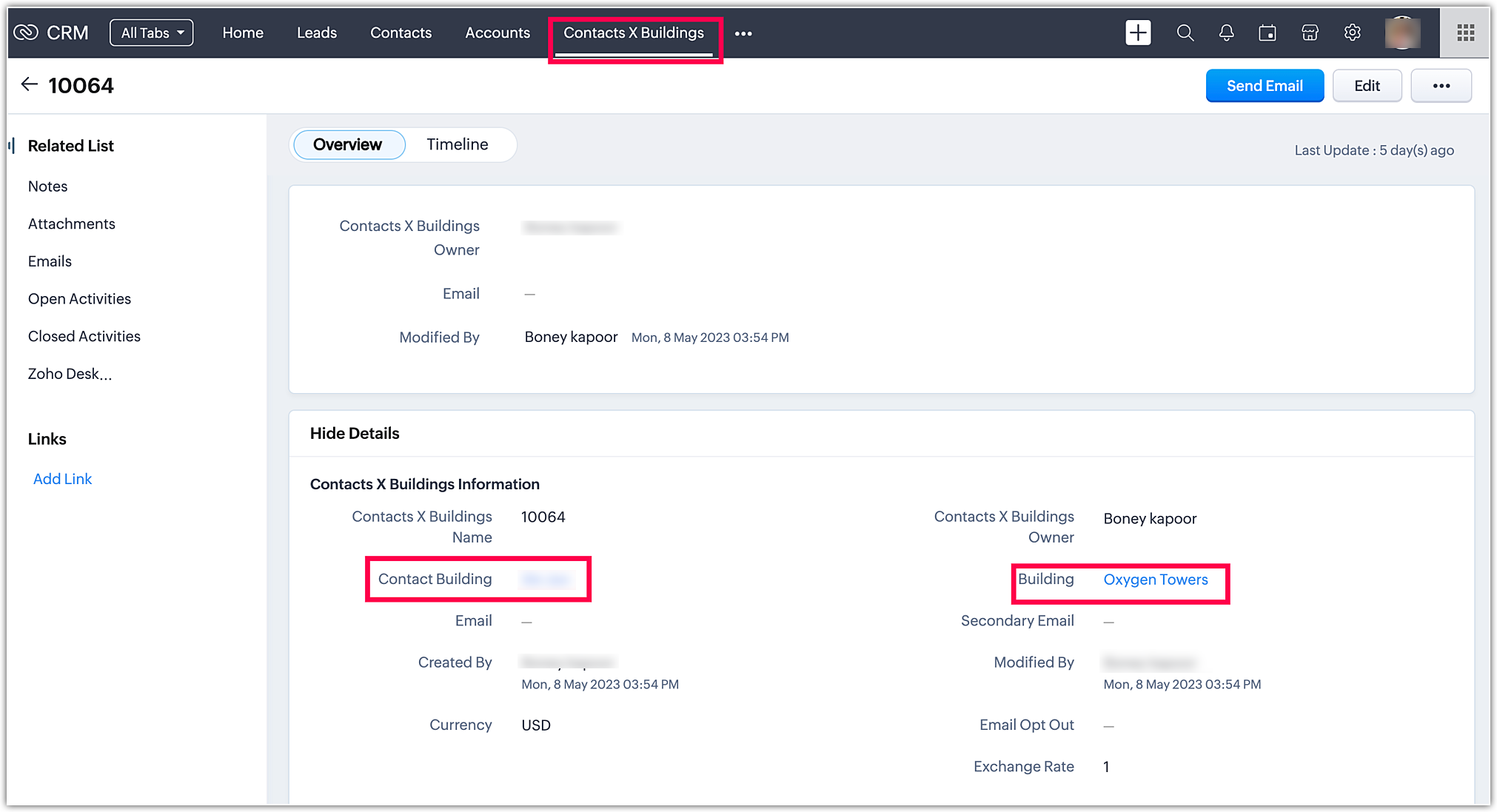Click the Zoho CRM logo icon
Viewport: 1497px width, 812px height.
26,33
